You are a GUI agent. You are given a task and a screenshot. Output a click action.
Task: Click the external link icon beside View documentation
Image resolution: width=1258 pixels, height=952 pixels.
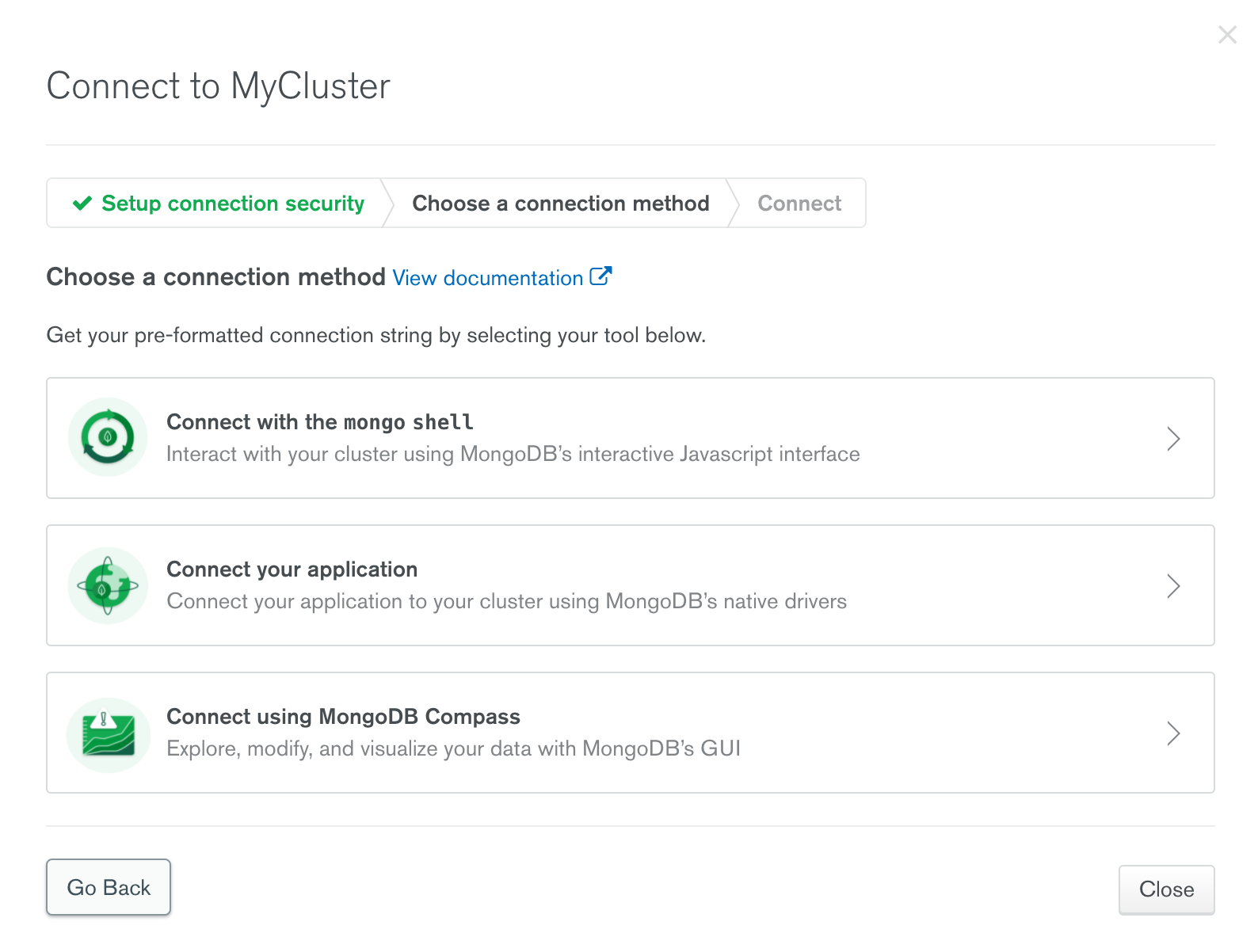coord(601,276)
